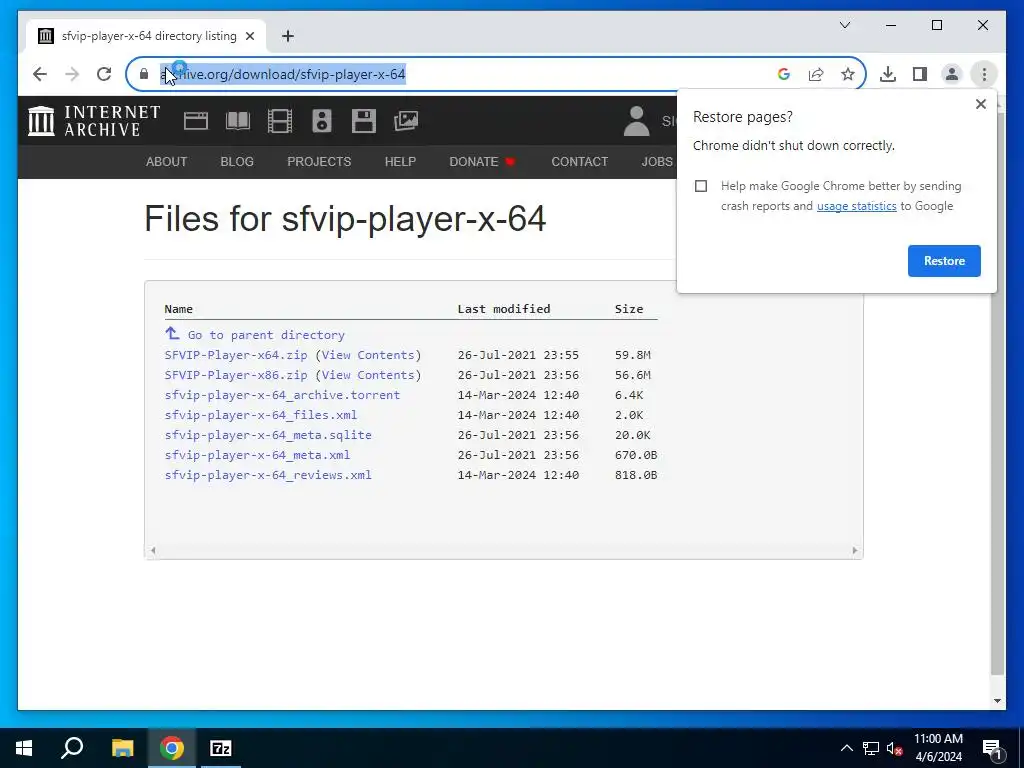Screen dimensions: 1024x768
Task: Show hidden system tray icons
Action: pyautogui.click(x=846, y=748)
